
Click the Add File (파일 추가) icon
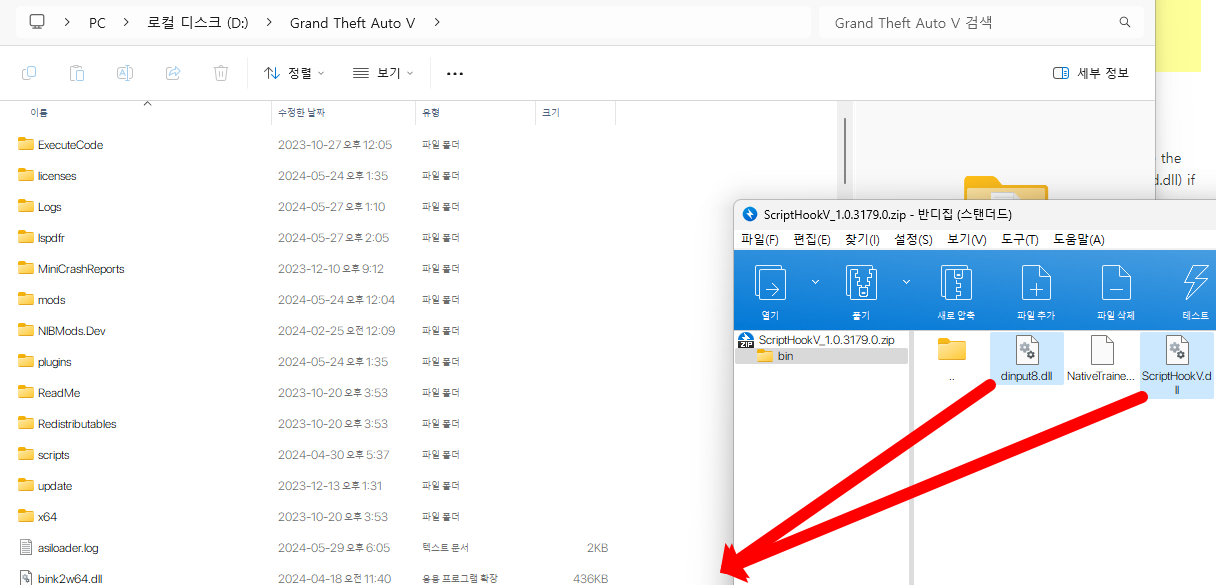pos(1036,283)
